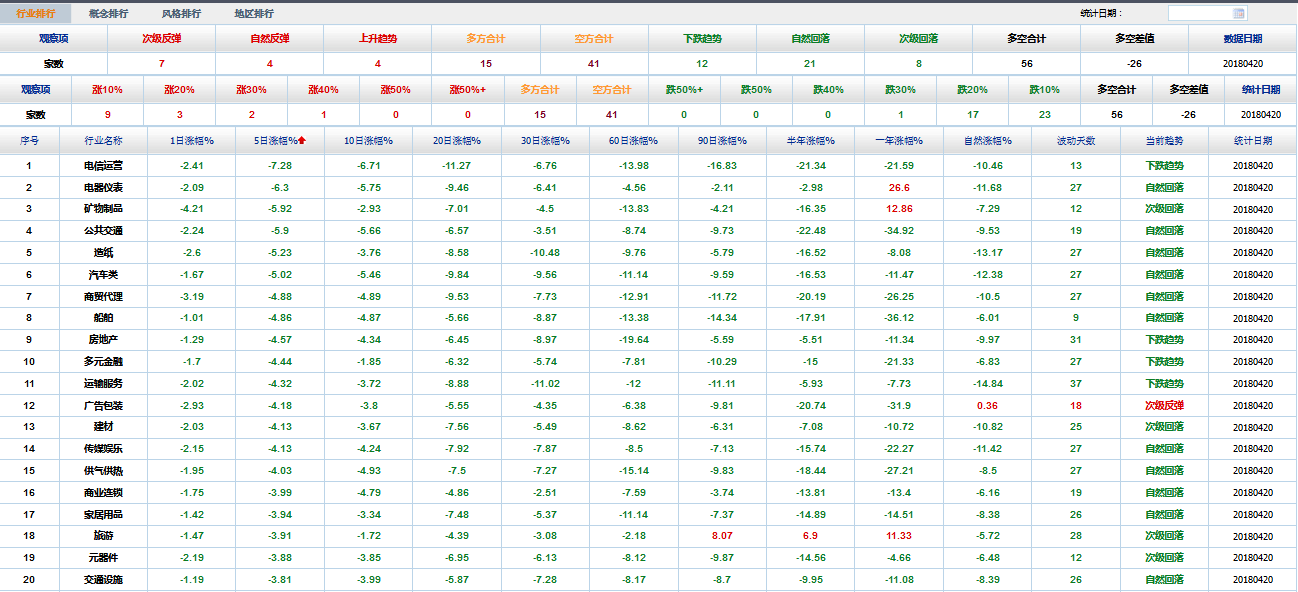This screenshot has height=592, width=1298.
Task: Click the 跌50%+ header cell
Action: coord(684,90)
